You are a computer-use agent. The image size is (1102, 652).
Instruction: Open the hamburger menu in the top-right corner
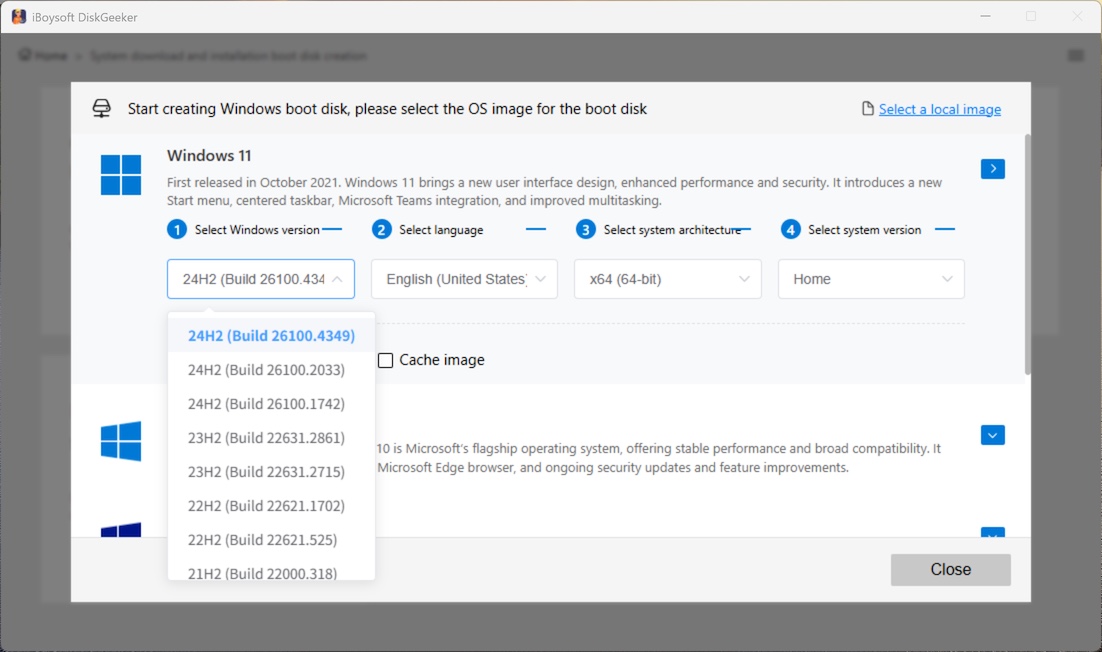[1076, 55]
